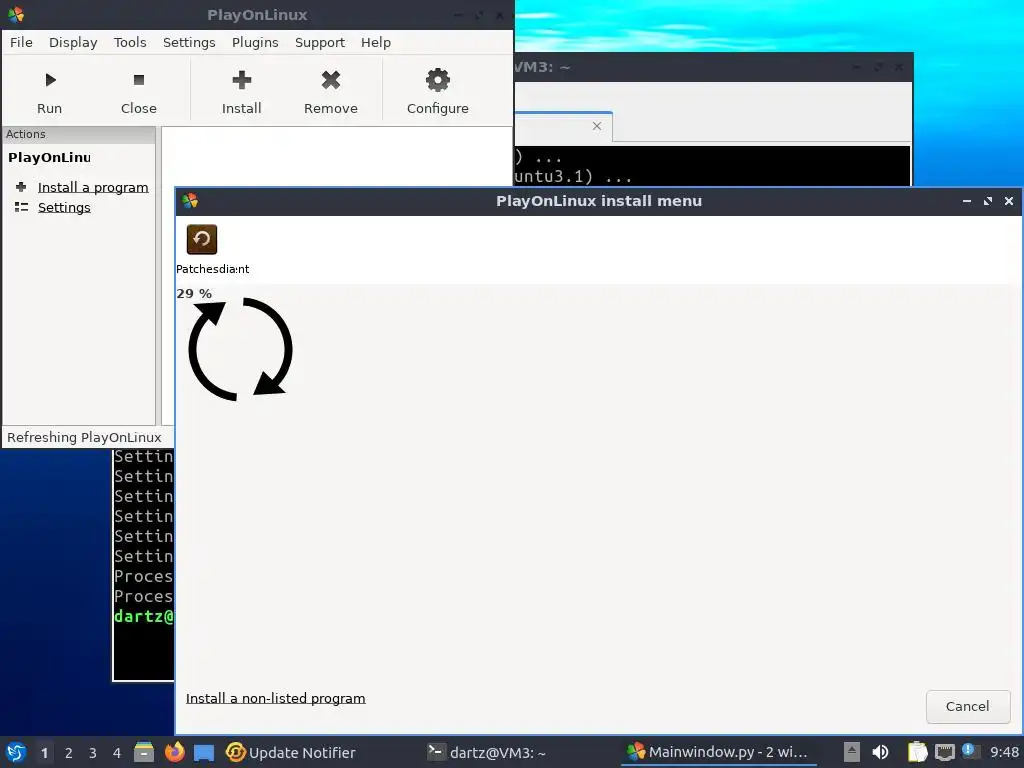Click the Remove toolbar button
This screenshot has width=1024, height=768.
(330, 92)
